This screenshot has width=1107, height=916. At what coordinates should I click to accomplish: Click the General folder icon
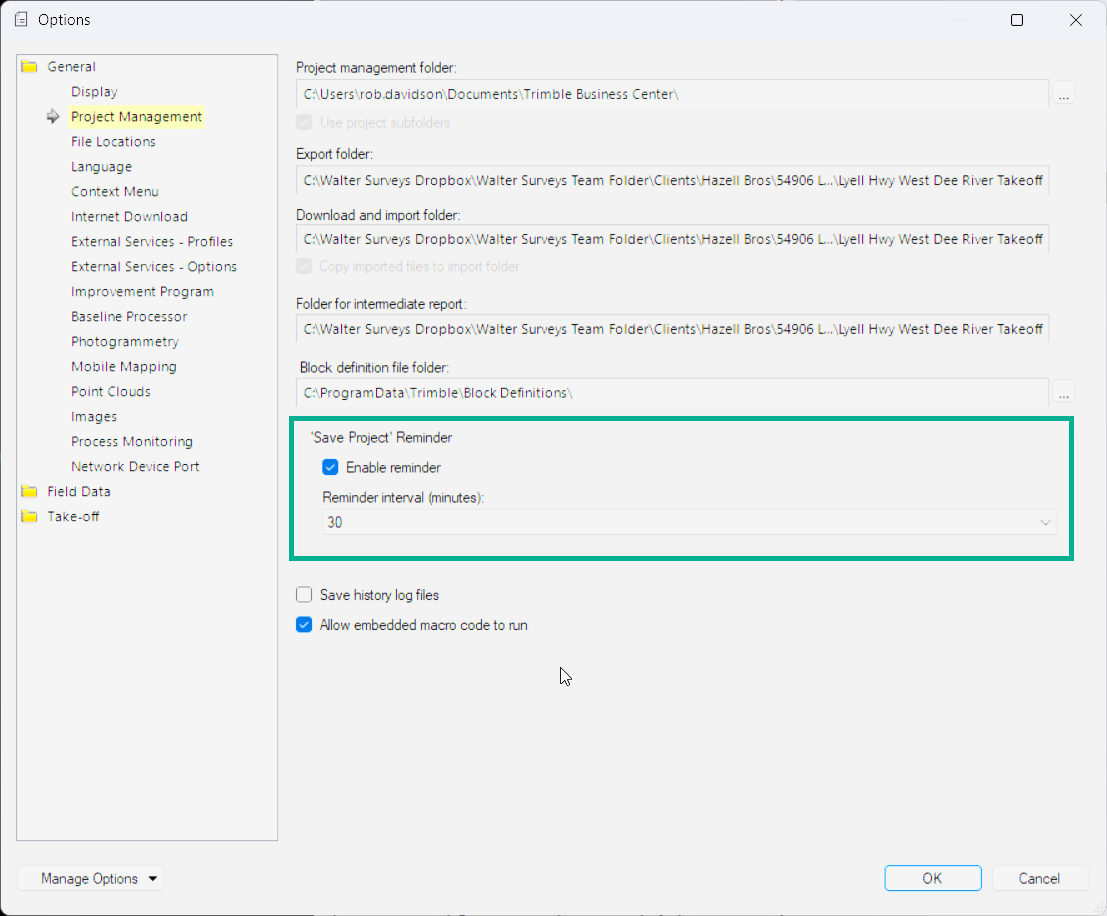pyautogui.click(x=29, y=67)
